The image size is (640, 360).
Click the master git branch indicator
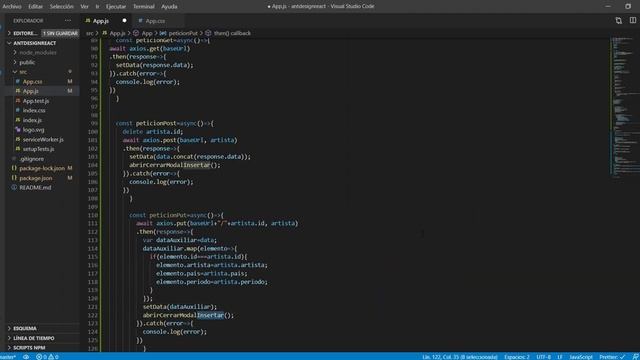tap(8, 357)
